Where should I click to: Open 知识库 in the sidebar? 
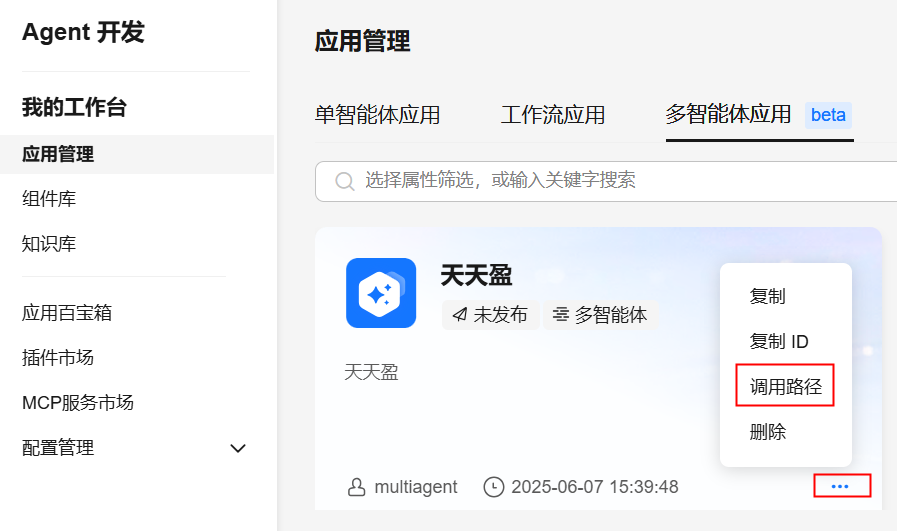(x=49, y=244)
